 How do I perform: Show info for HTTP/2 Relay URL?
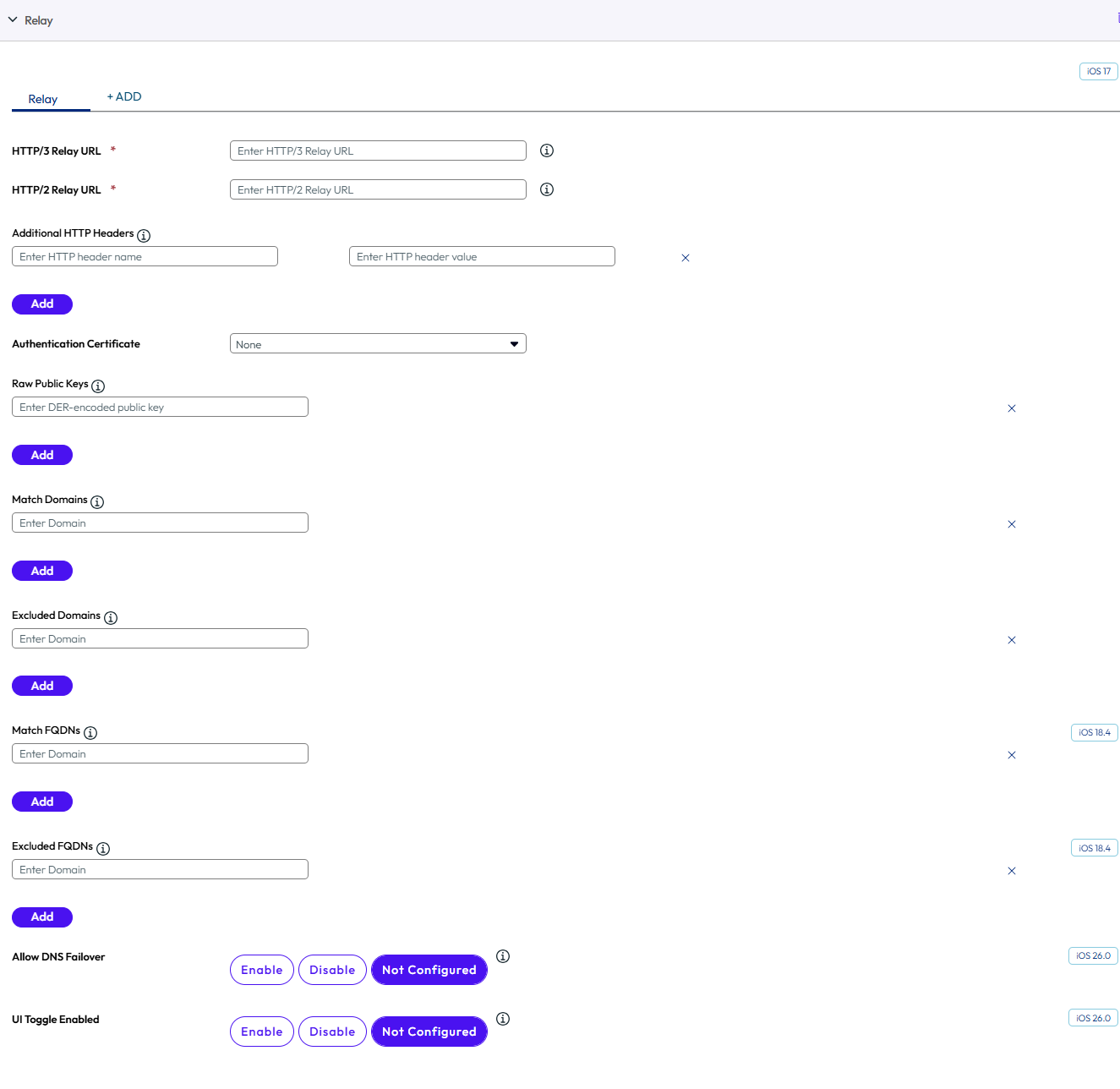click(x=547, y=189)
